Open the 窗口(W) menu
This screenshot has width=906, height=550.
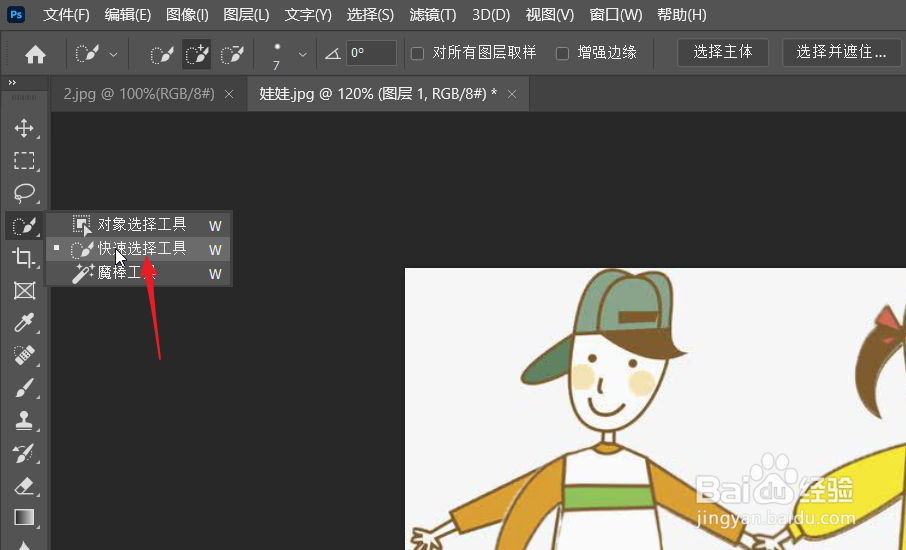coord(615,14)
